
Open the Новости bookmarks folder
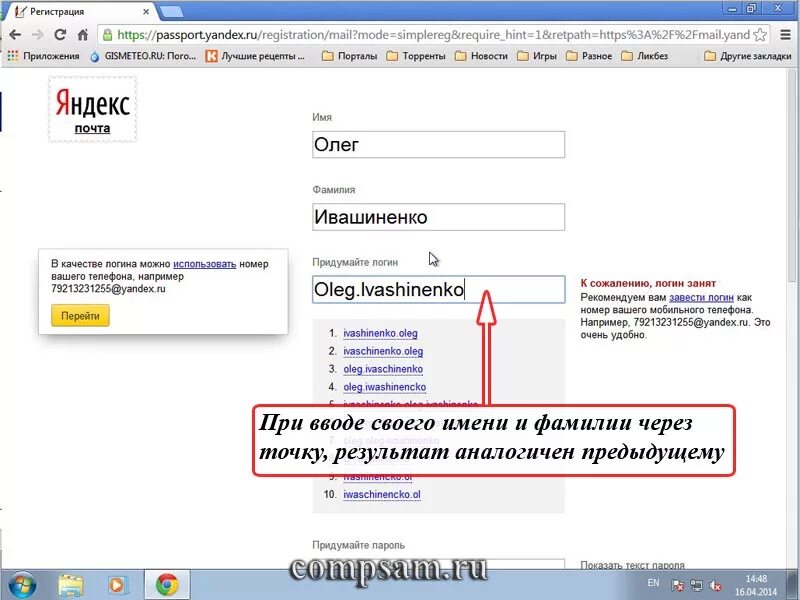pos(482,56)
